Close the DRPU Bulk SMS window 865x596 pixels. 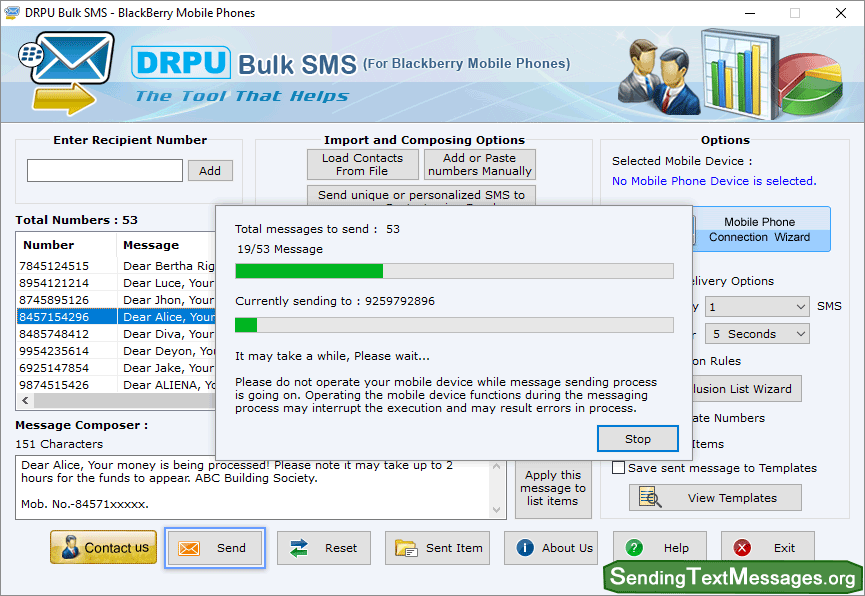(841, 13)
